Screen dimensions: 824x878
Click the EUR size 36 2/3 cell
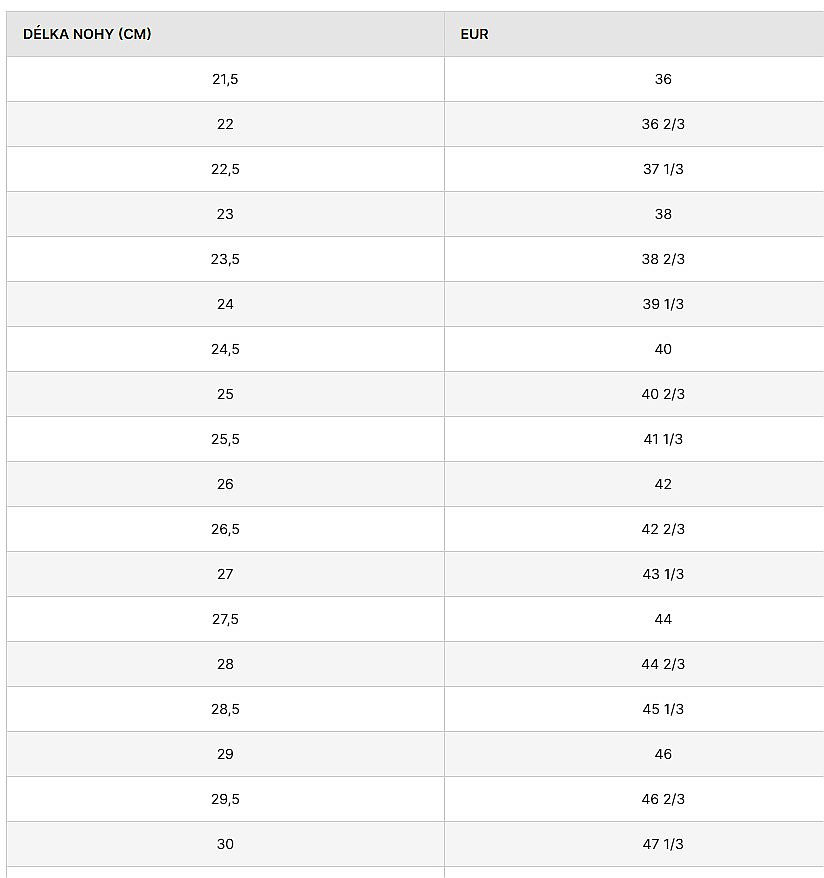663,124
